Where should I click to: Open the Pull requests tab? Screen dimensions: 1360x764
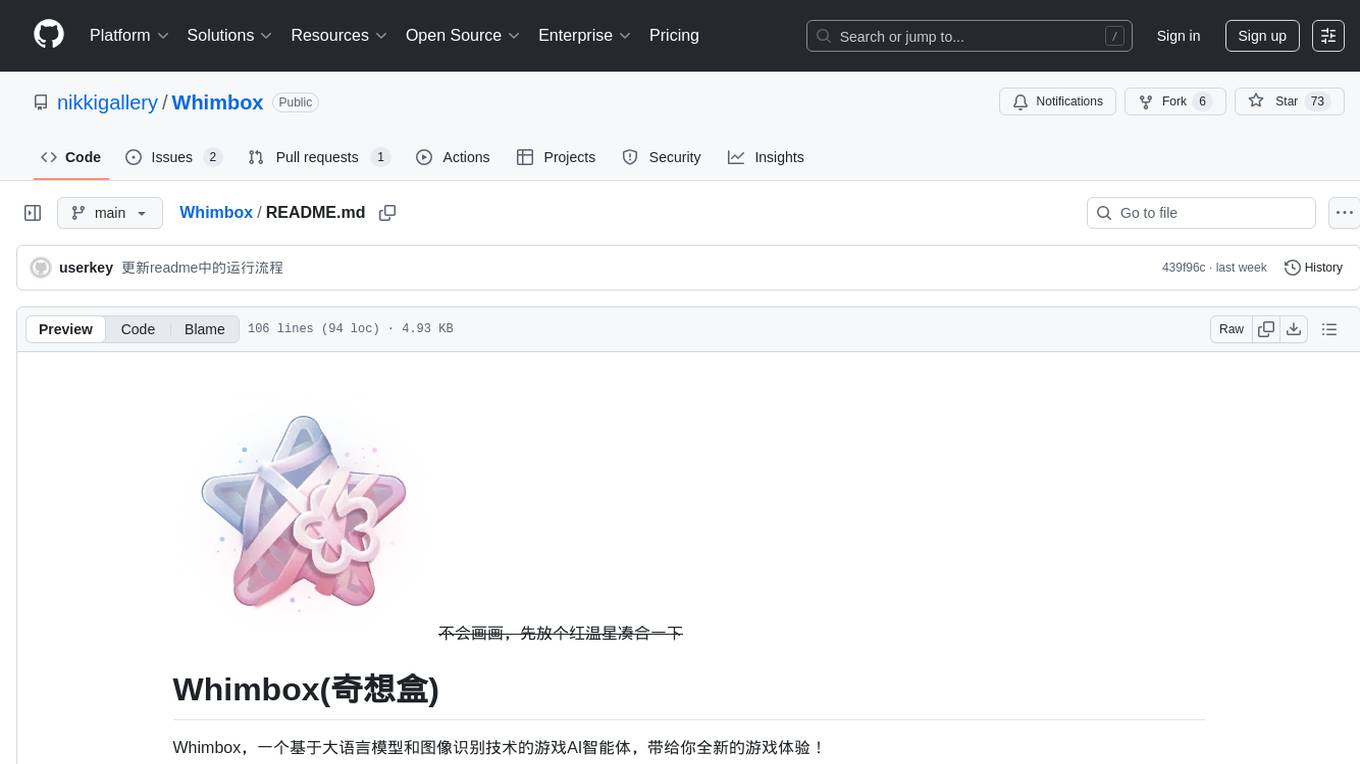[x=317, y=157]
